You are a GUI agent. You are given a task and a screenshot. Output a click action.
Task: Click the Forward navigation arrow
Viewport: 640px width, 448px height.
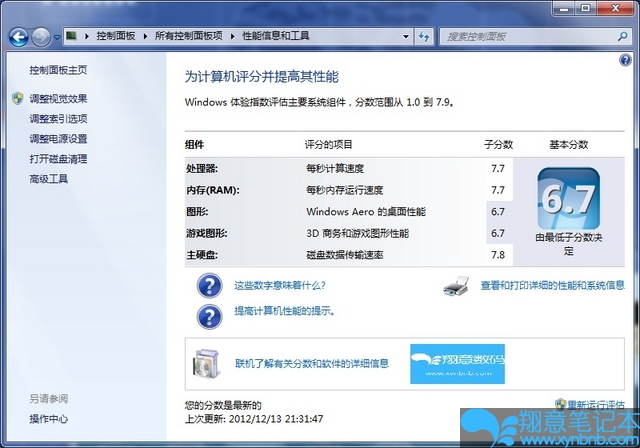point(41,38)
